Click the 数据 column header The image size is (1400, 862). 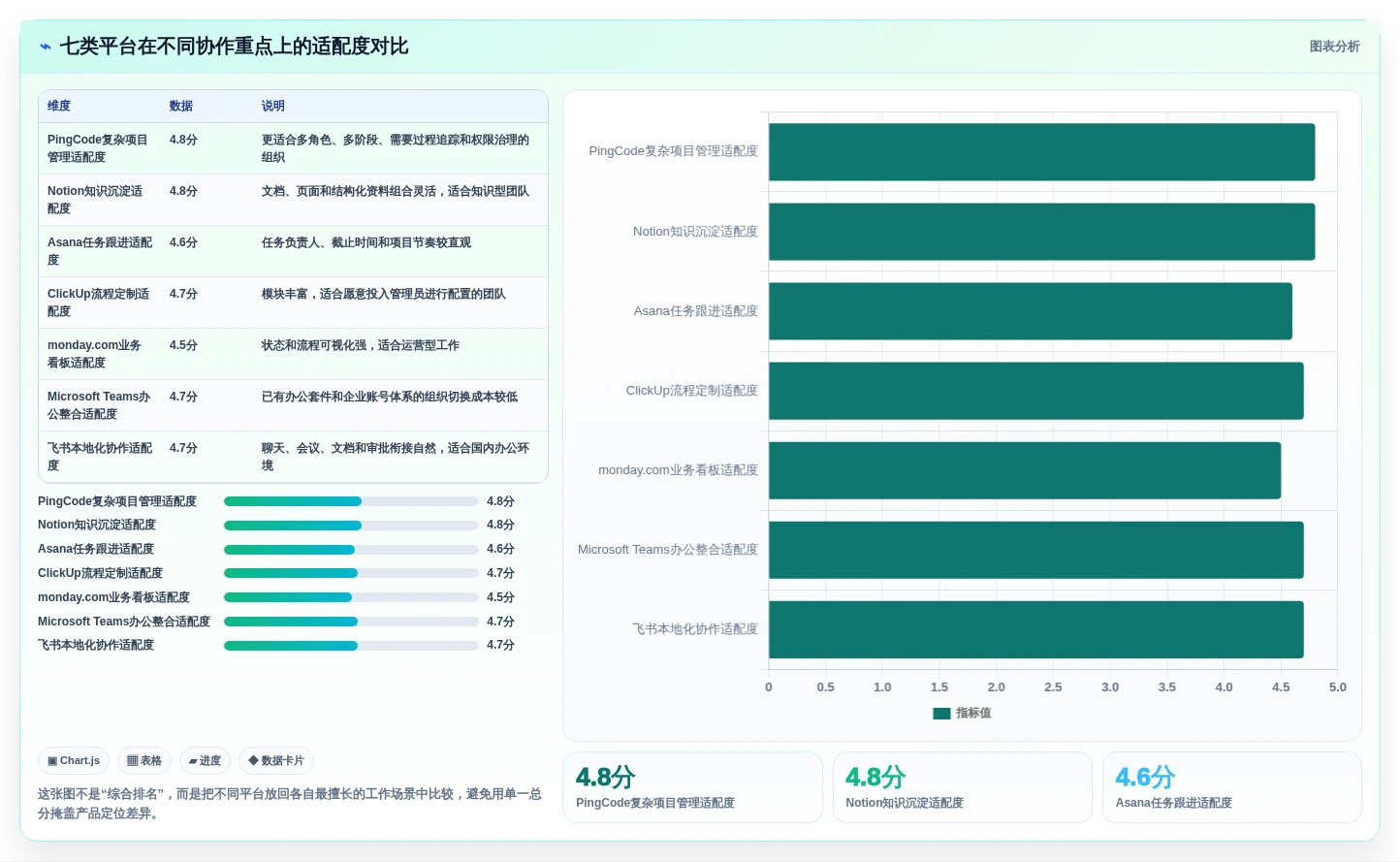coord(181,106)
